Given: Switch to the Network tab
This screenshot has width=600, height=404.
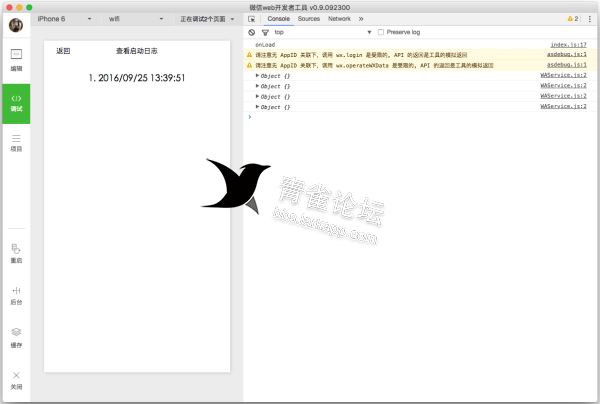Looking at the screenshot, I should point(339,19).
